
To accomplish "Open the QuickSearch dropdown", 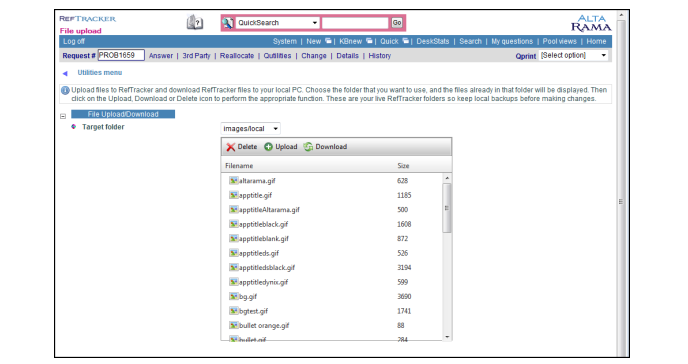I will pos(277,23).
